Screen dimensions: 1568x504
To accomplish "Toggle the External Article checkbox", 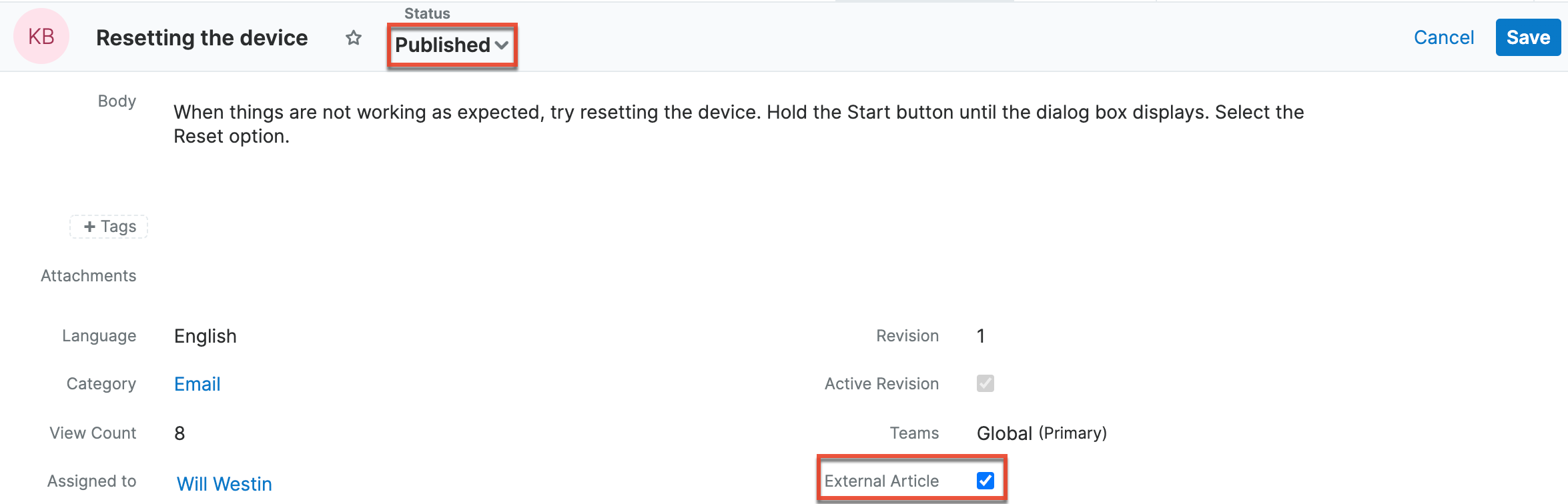I will point(985,481).
